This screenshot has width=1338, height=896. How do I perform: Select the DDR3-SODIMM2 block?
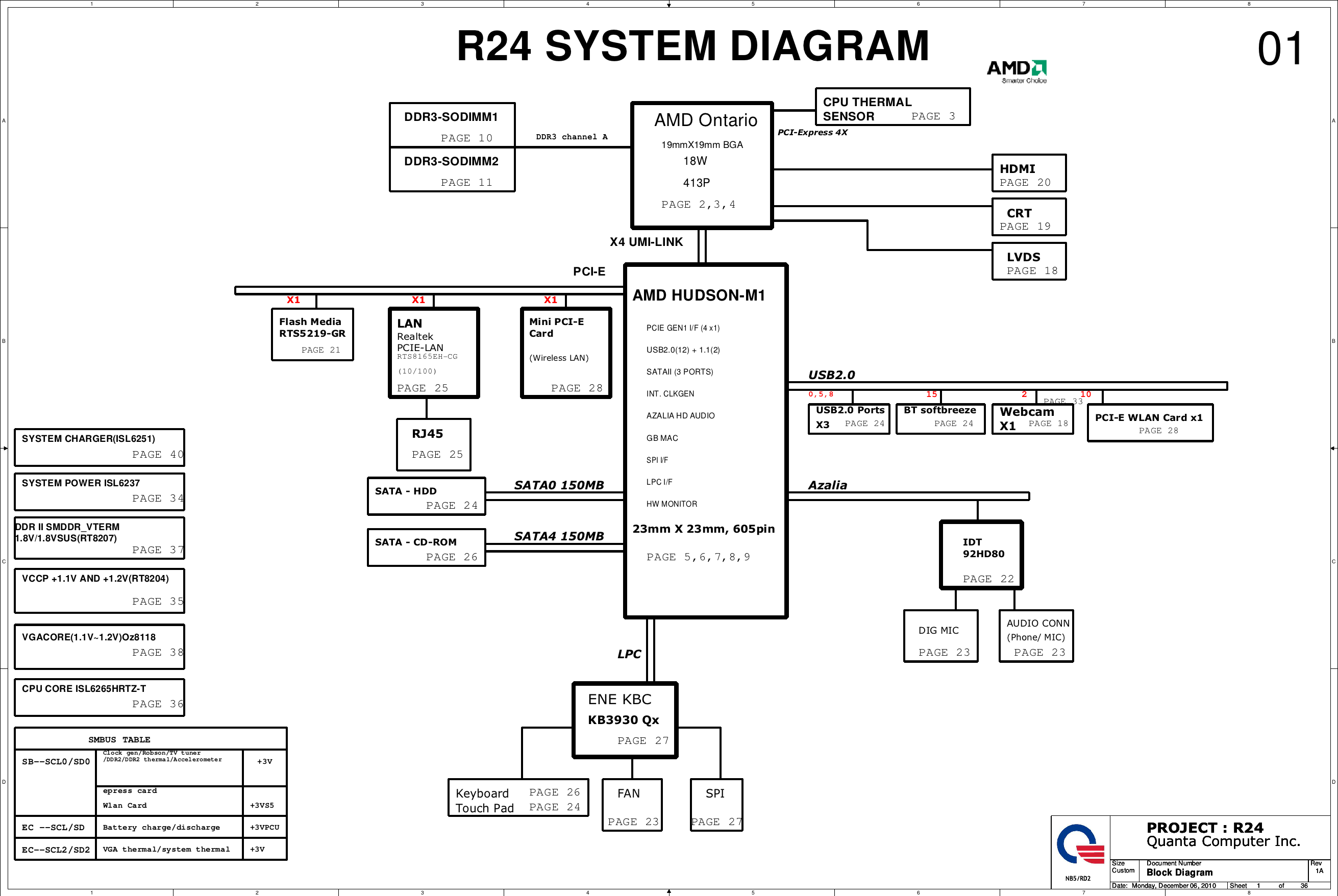click(x=452, y=170)
